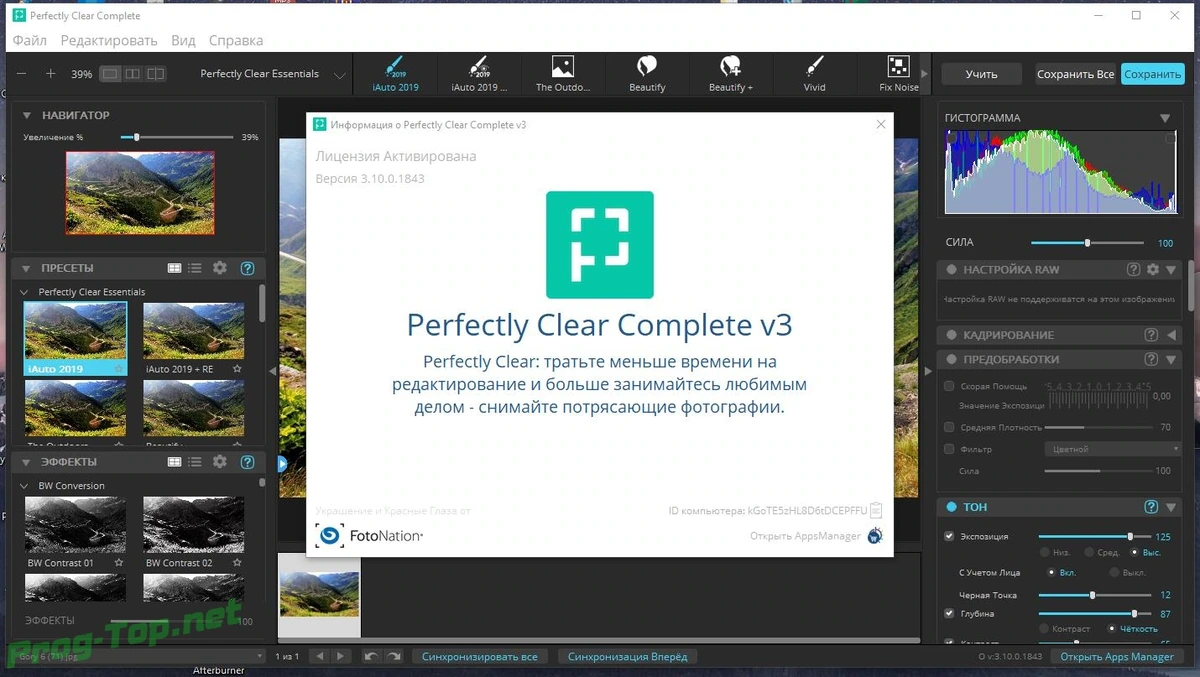Go to the next image arrow
1200x677 pixels.
point(342,657)
